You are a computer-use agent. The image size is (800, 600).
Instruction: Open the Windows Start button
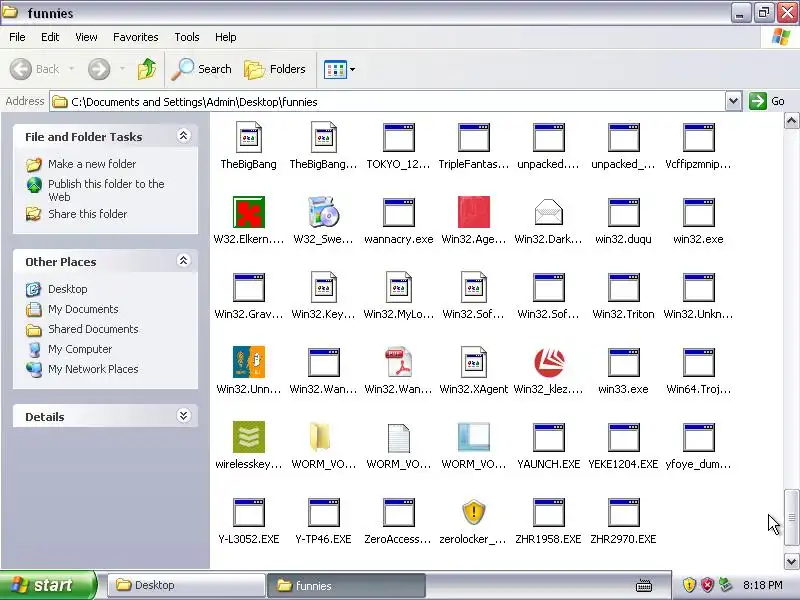[x=48, y=585]
